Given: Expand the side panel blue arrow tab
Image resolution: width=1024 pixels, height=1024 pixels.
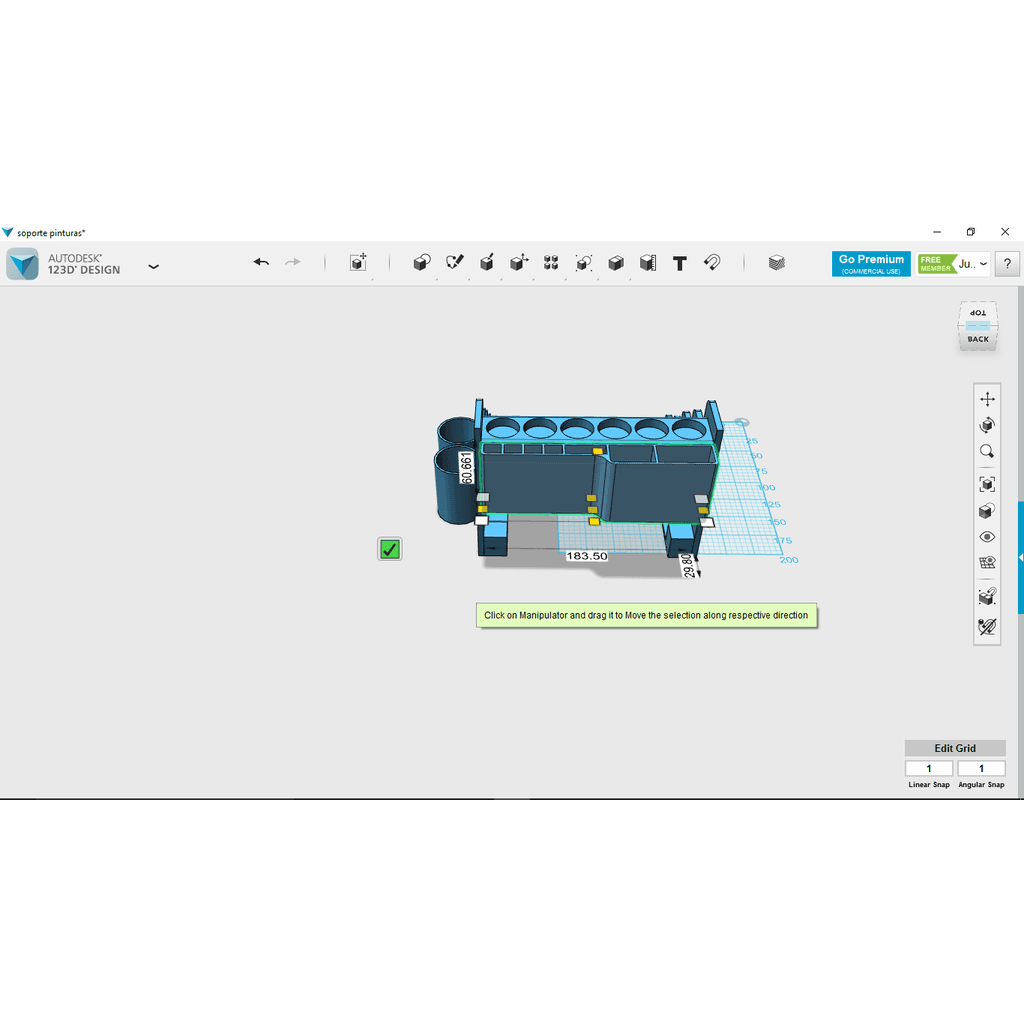Looking at the screenshot, I should pos(1020,558).
